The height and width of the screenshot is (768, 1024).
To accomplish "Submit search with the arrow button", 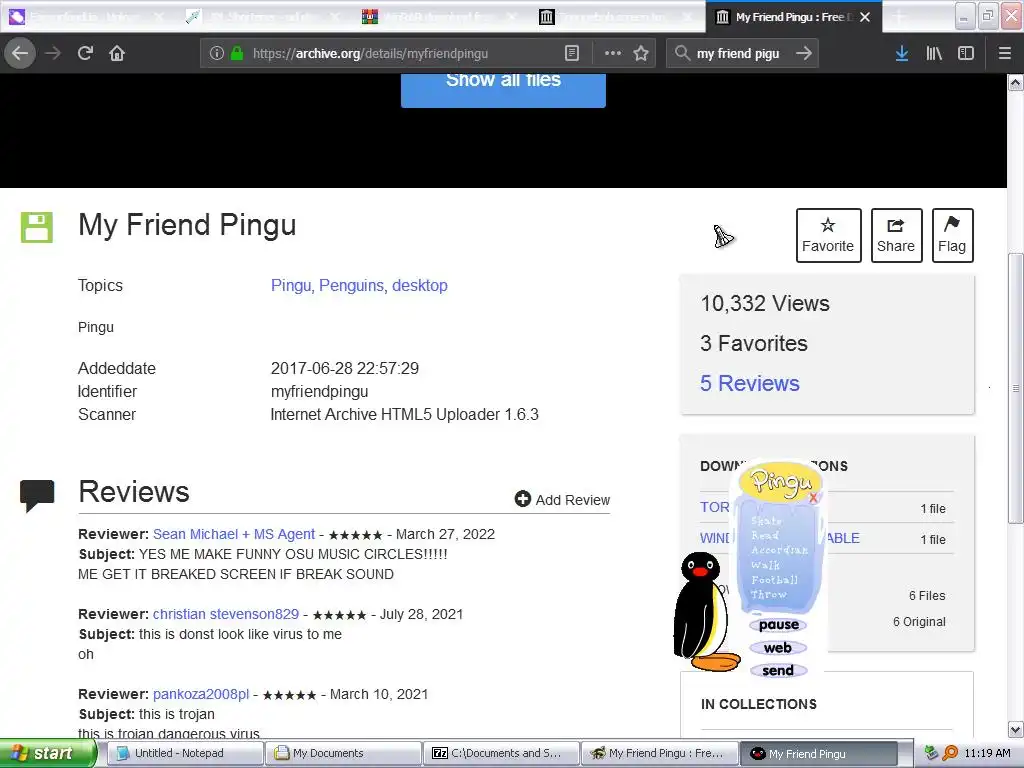I will 804,53.
